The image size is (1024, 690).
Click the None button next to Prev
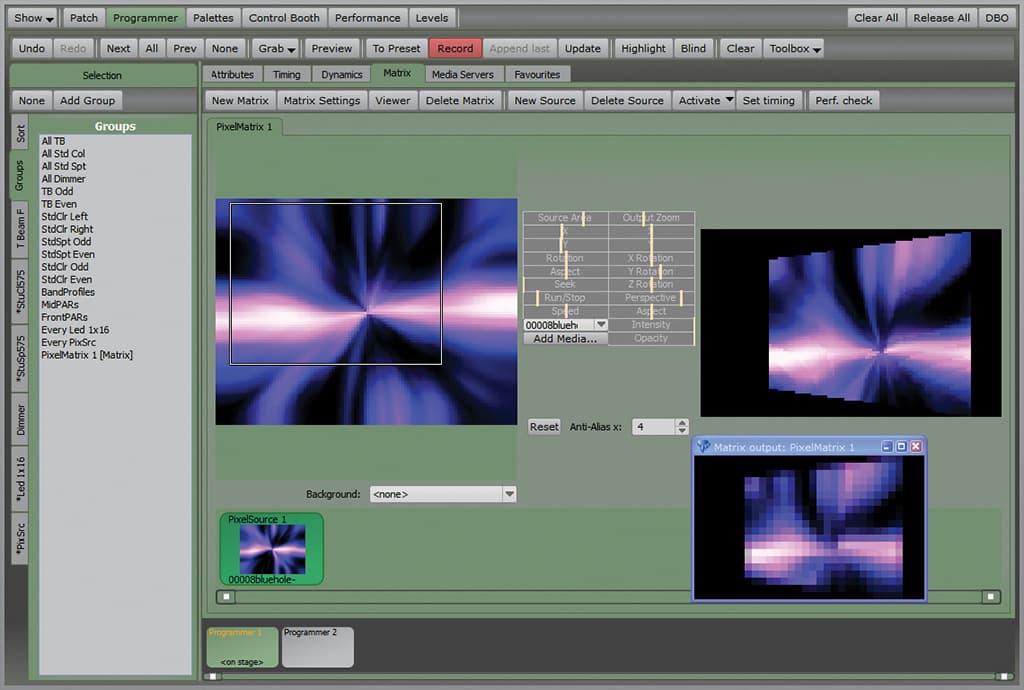click(x=225, y=48)
